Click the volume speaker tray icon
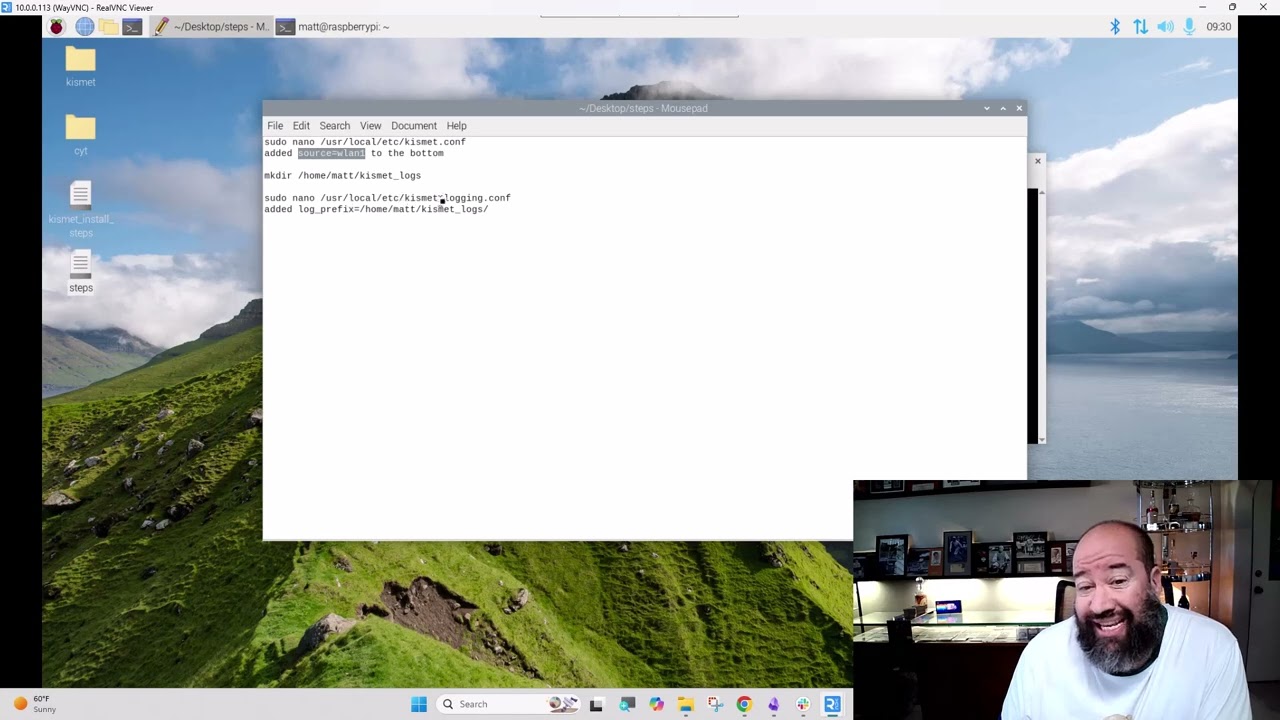The width and height of the screenshot is (1280, 720). click(x=1165, y=27)
